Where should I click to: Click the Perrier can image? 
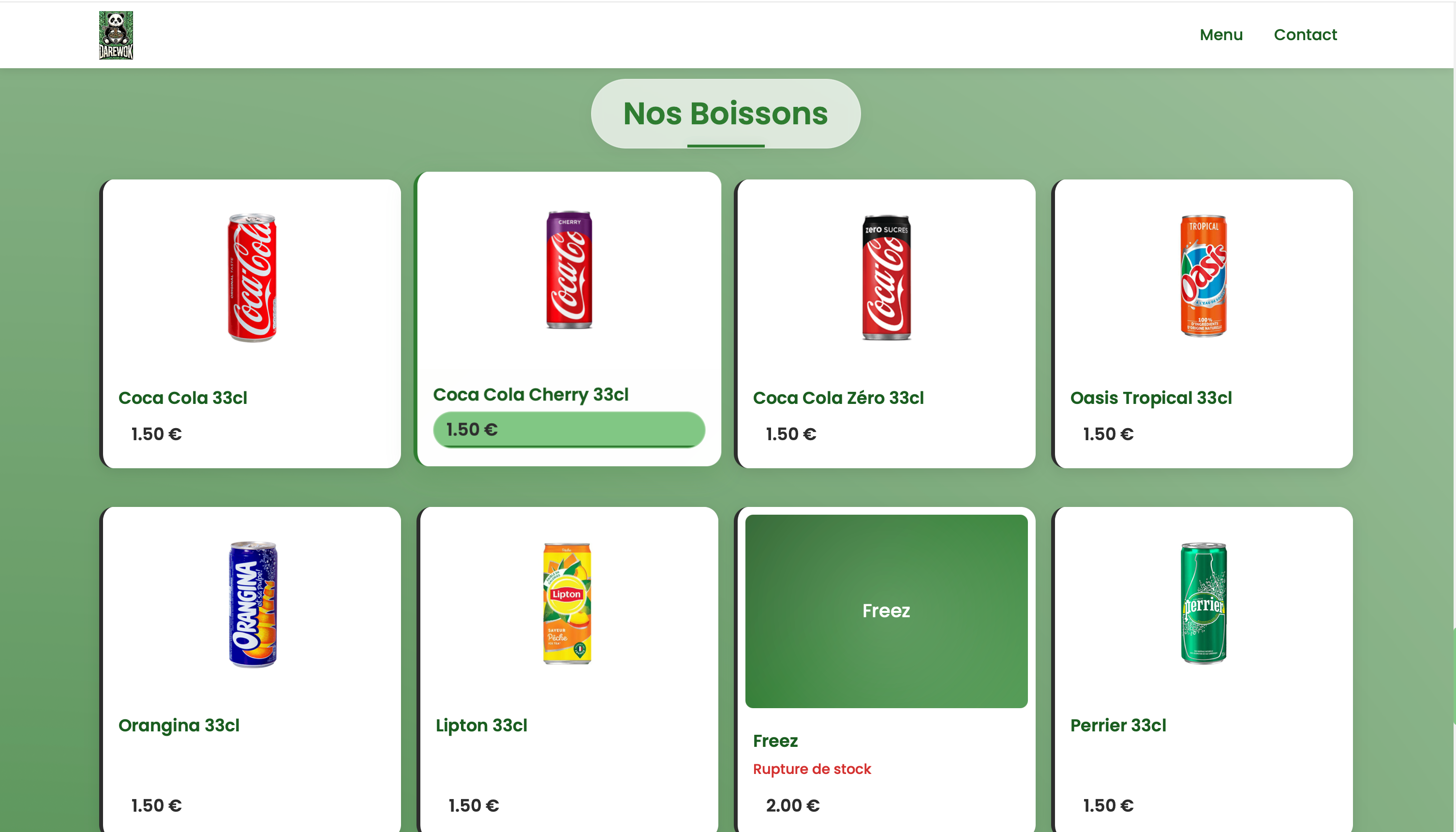pyautogui.click(x=1203, y=603)
